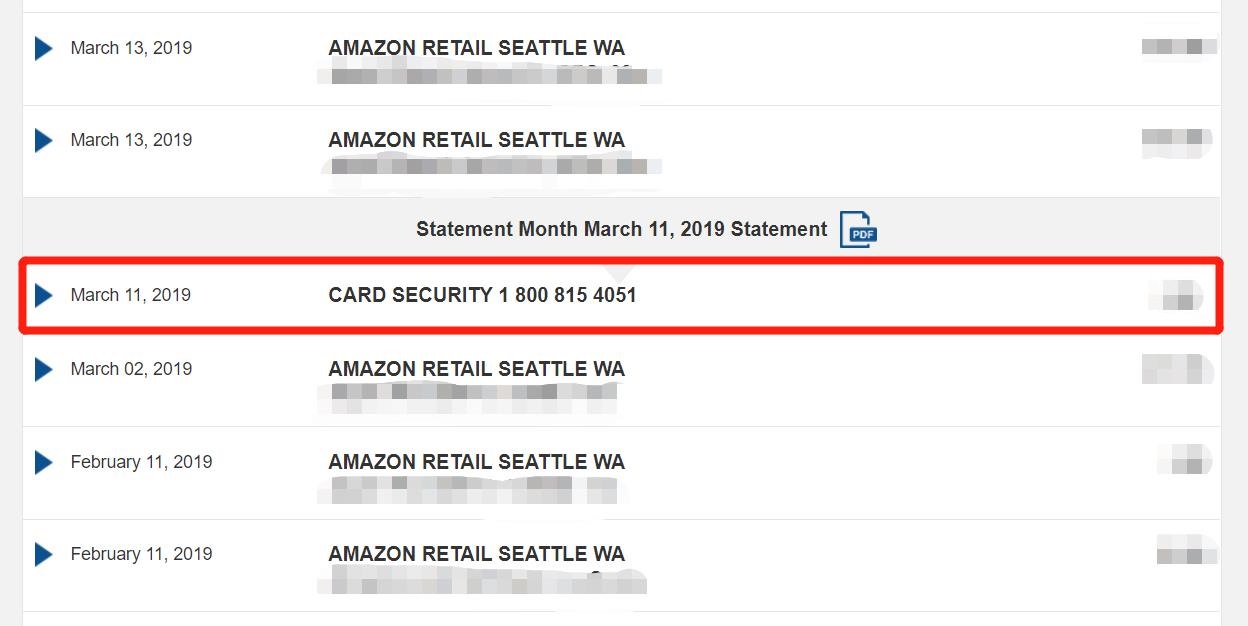
Task: Open the March 11, 2019 statement PDF icon
Action: tap(858, 230)
